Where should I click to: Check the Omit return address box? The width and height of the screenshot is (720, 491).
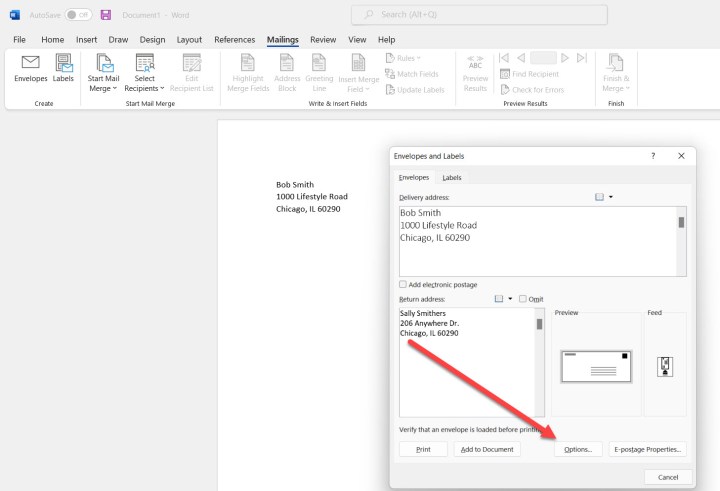point(522,299)
